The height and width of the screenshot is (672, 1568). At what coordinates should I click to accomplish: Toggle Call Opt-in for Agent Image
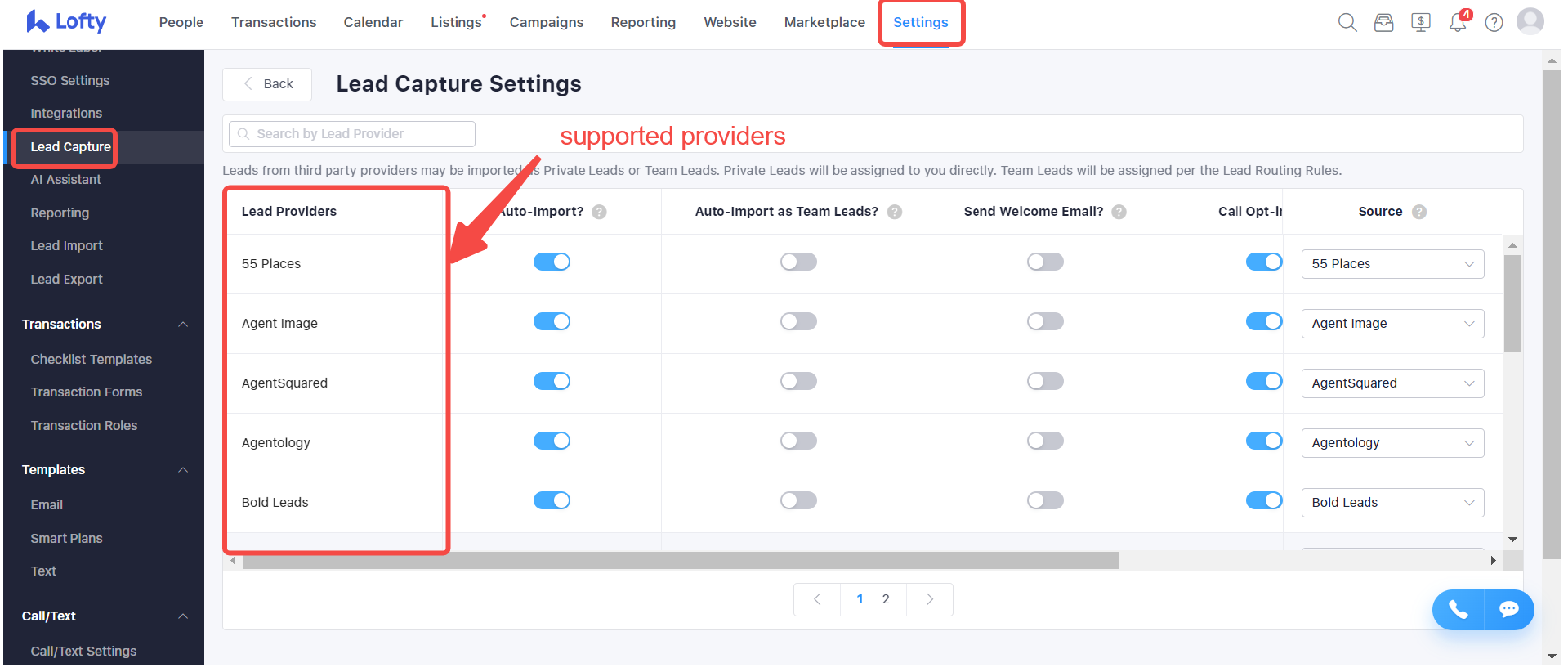[1264, 321]
